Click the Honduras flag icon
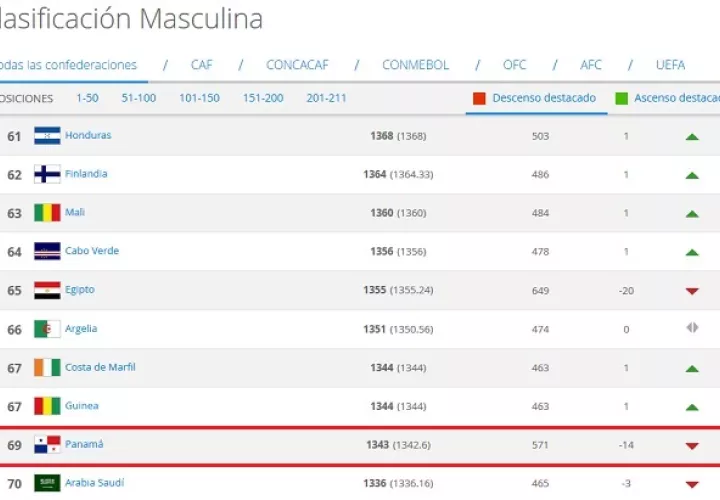 point(47,136)
